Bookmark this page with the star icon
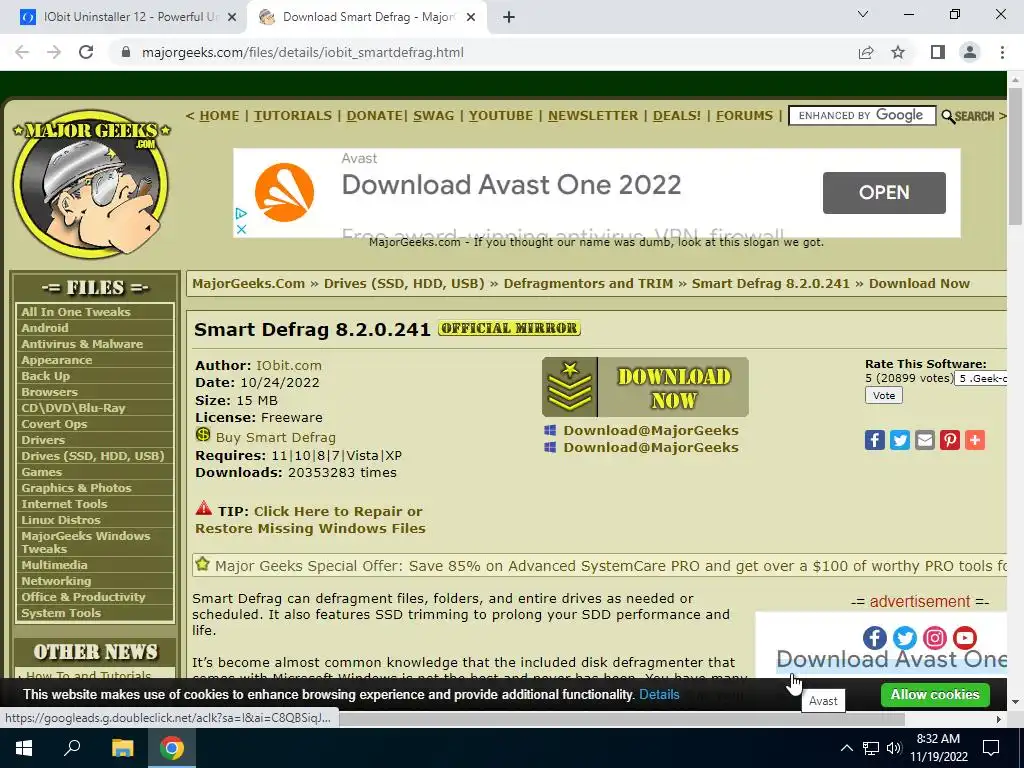Screen dimensions: 1024x768 pyautogui.click(x=898, y=52)
